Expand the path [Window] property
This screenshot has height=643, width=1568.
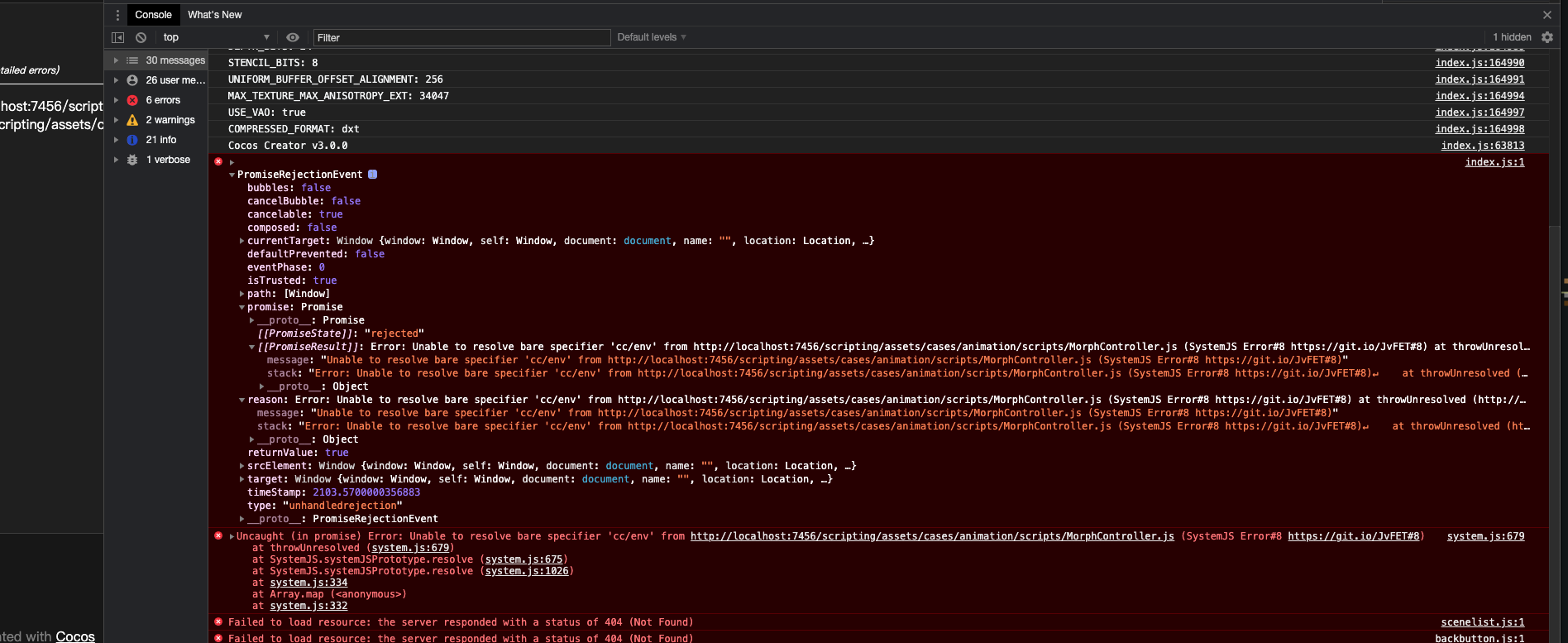click(x=241, y=294)
